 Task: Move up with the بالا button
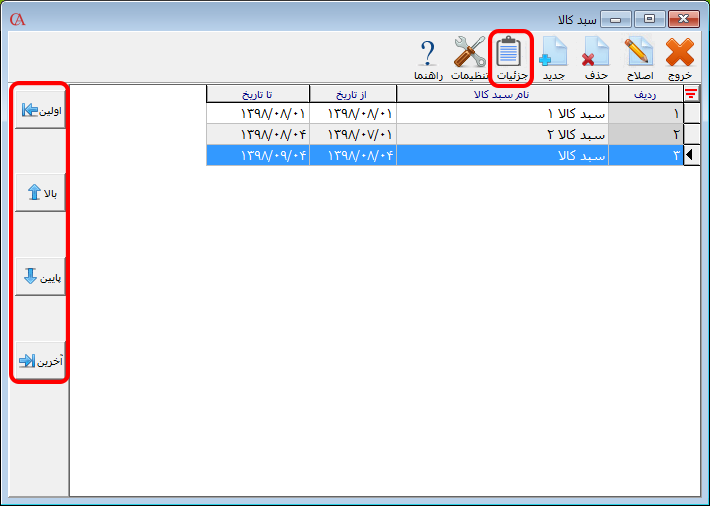pyautogui.click(x=40, y=193)
